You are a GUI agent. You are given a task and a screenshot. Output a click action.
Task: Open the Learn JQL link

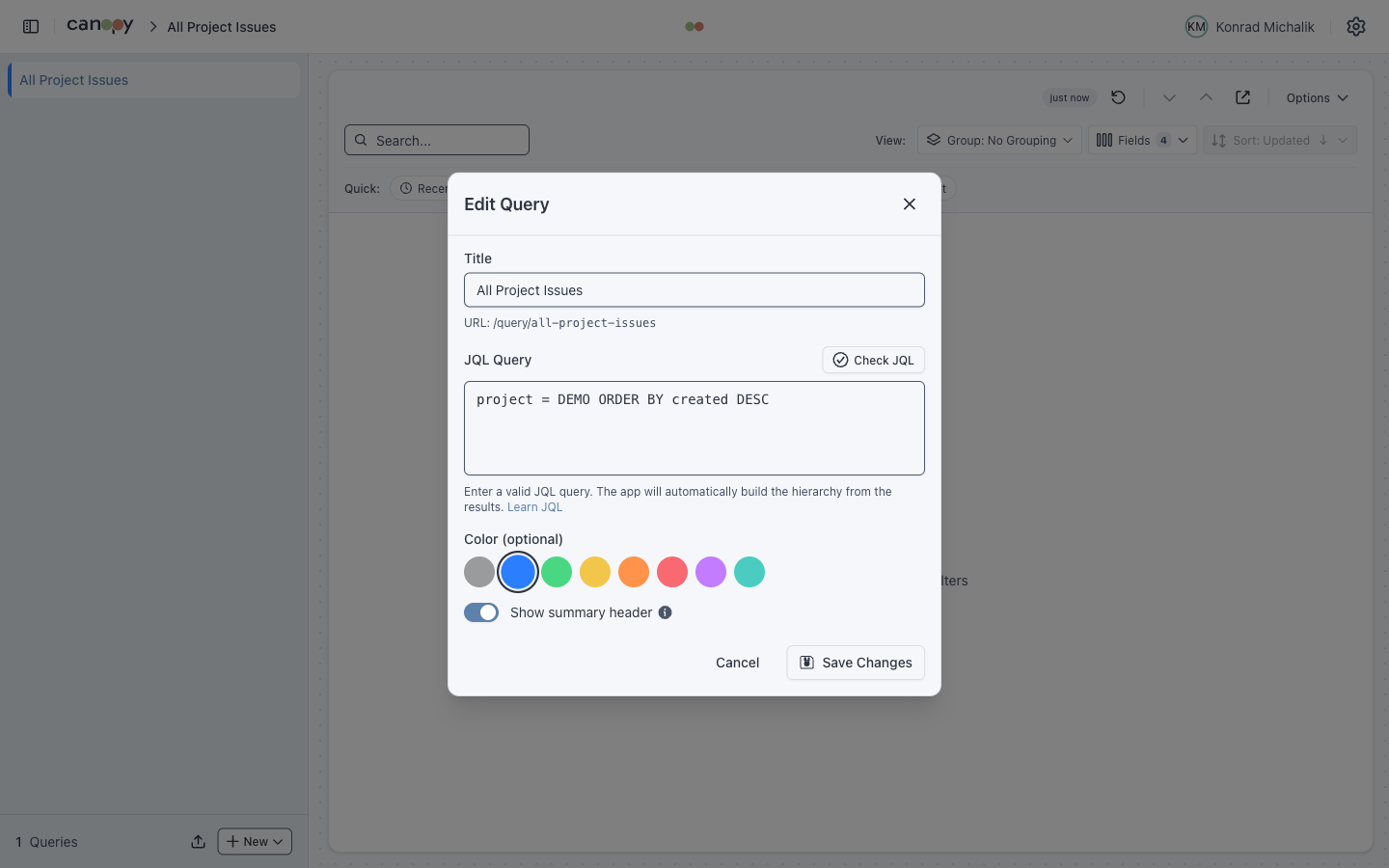(534, 506)
